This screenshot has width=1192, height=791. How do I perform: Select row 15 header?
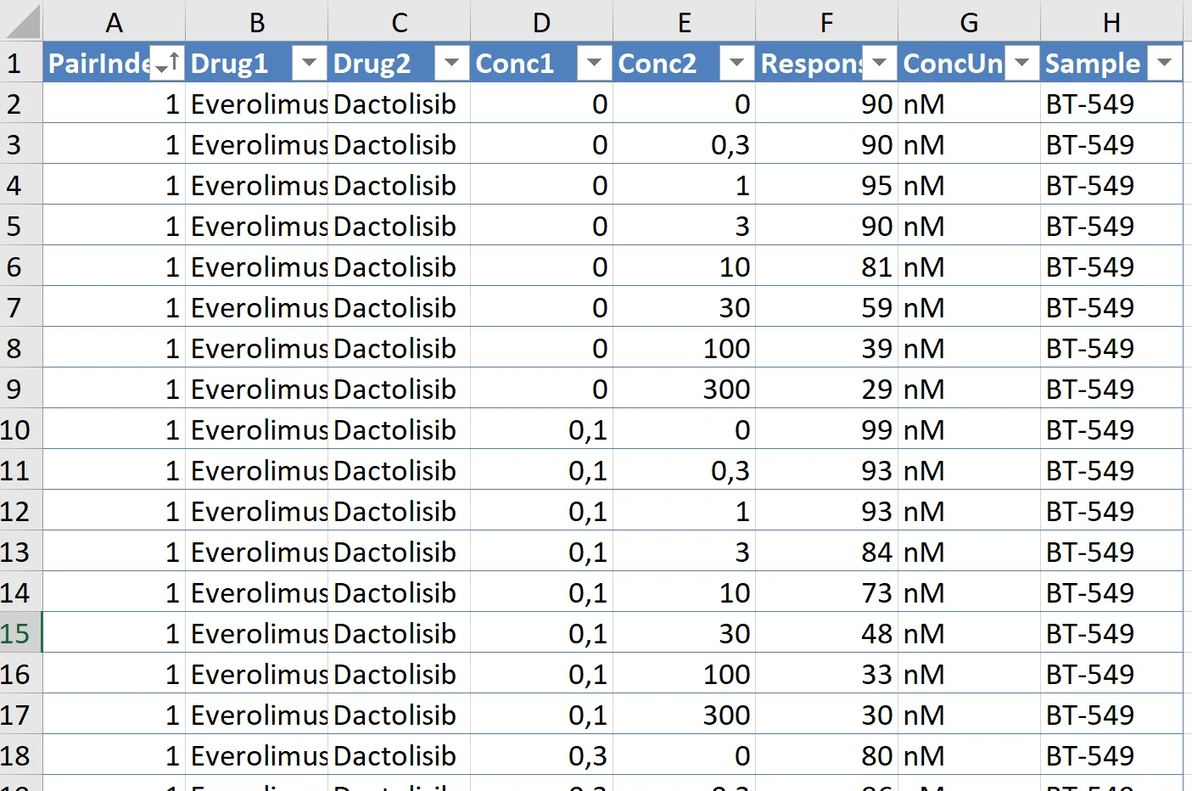(20, 634)
